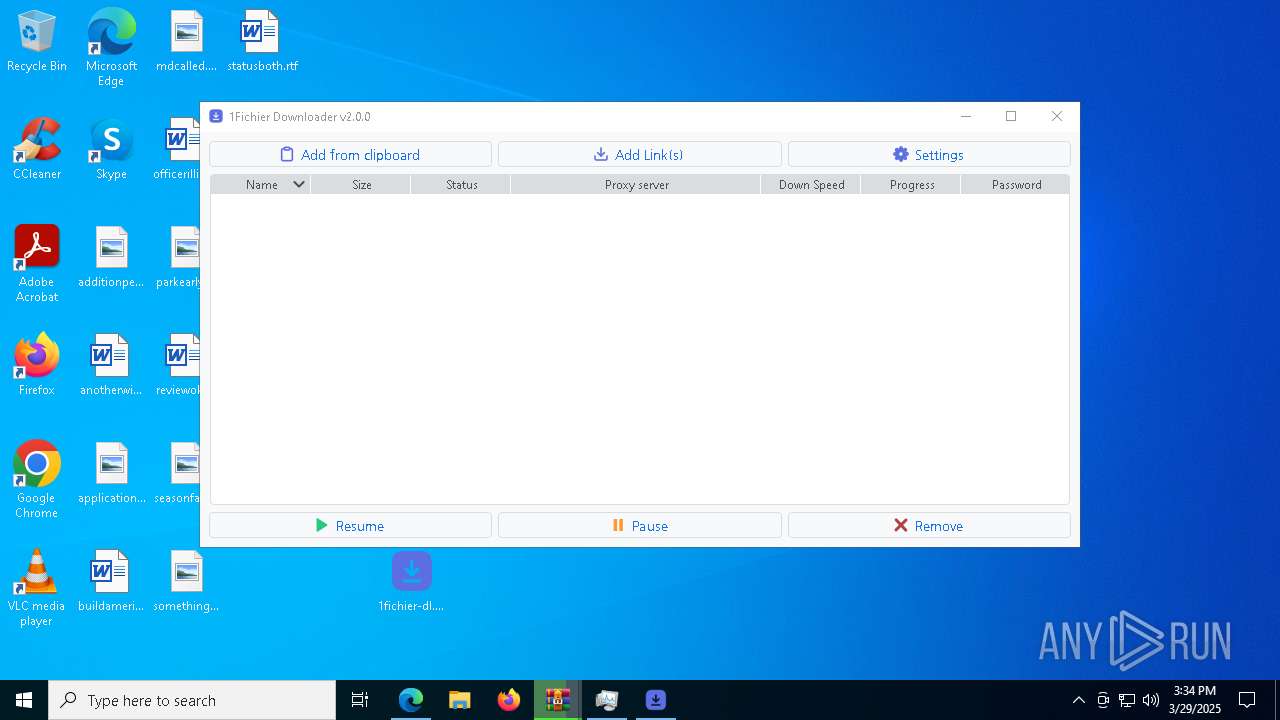This screenshot has width=1280, height=720.
Task: Select the VLC media player shortcut
Action: click(37, 588)
